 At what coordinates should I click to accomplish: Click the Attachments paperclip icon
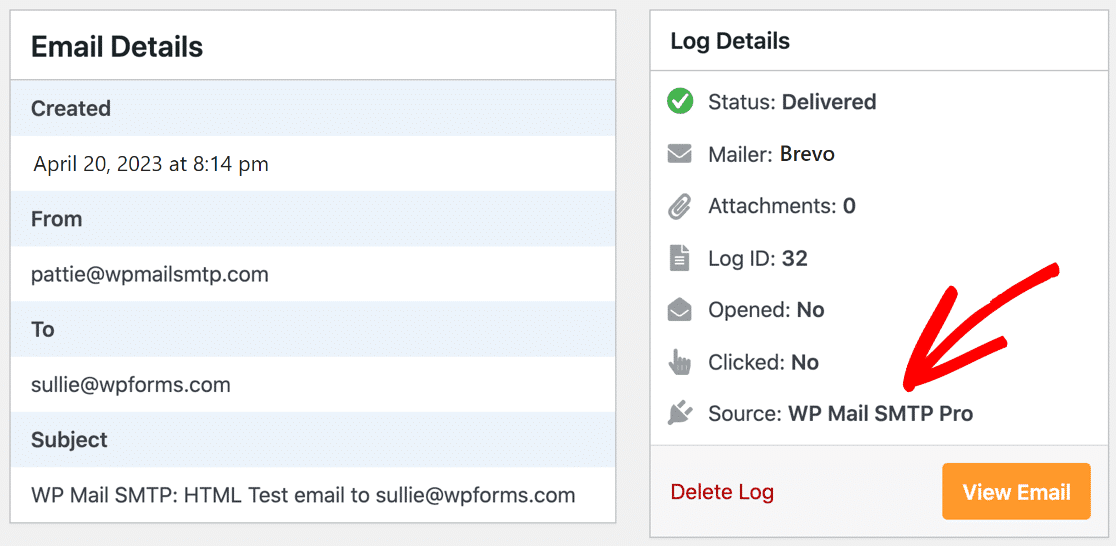click(x=680, y=206)
